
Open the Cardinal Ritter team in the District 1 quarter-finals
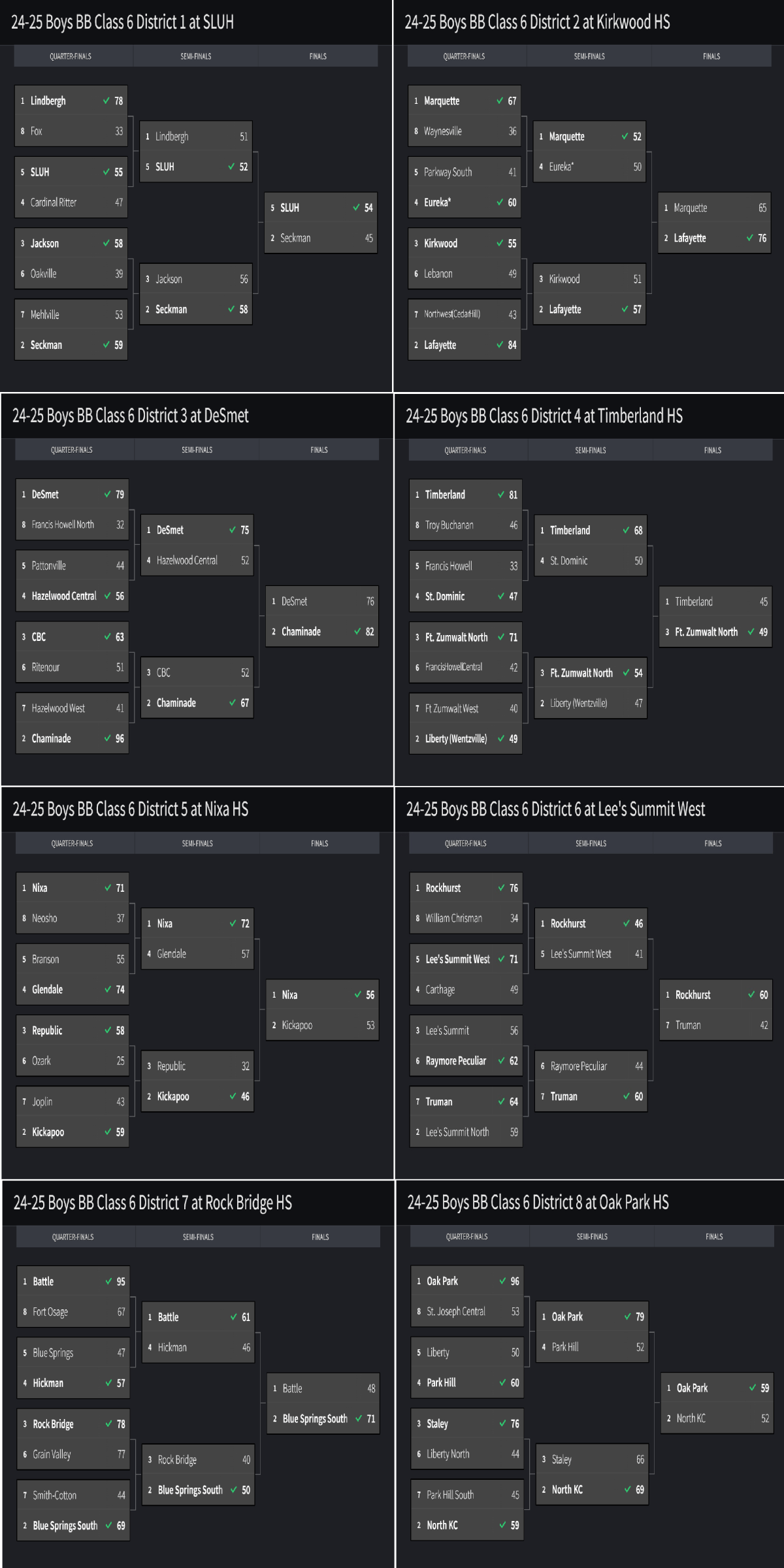[x=54, y=203]
